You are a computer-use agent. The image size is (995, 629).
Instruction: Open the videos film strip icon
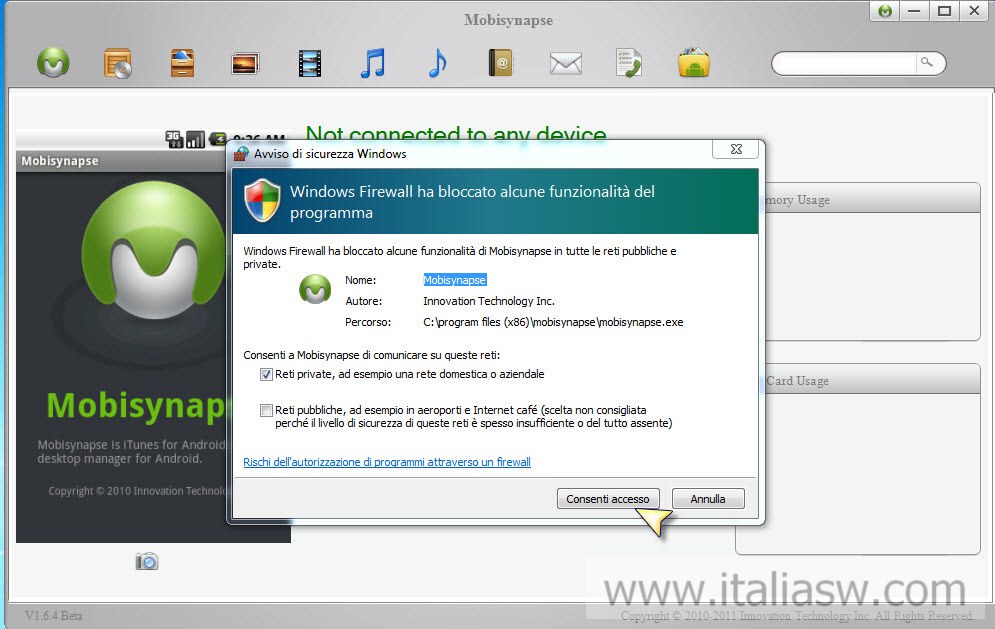tap(310, 63)
